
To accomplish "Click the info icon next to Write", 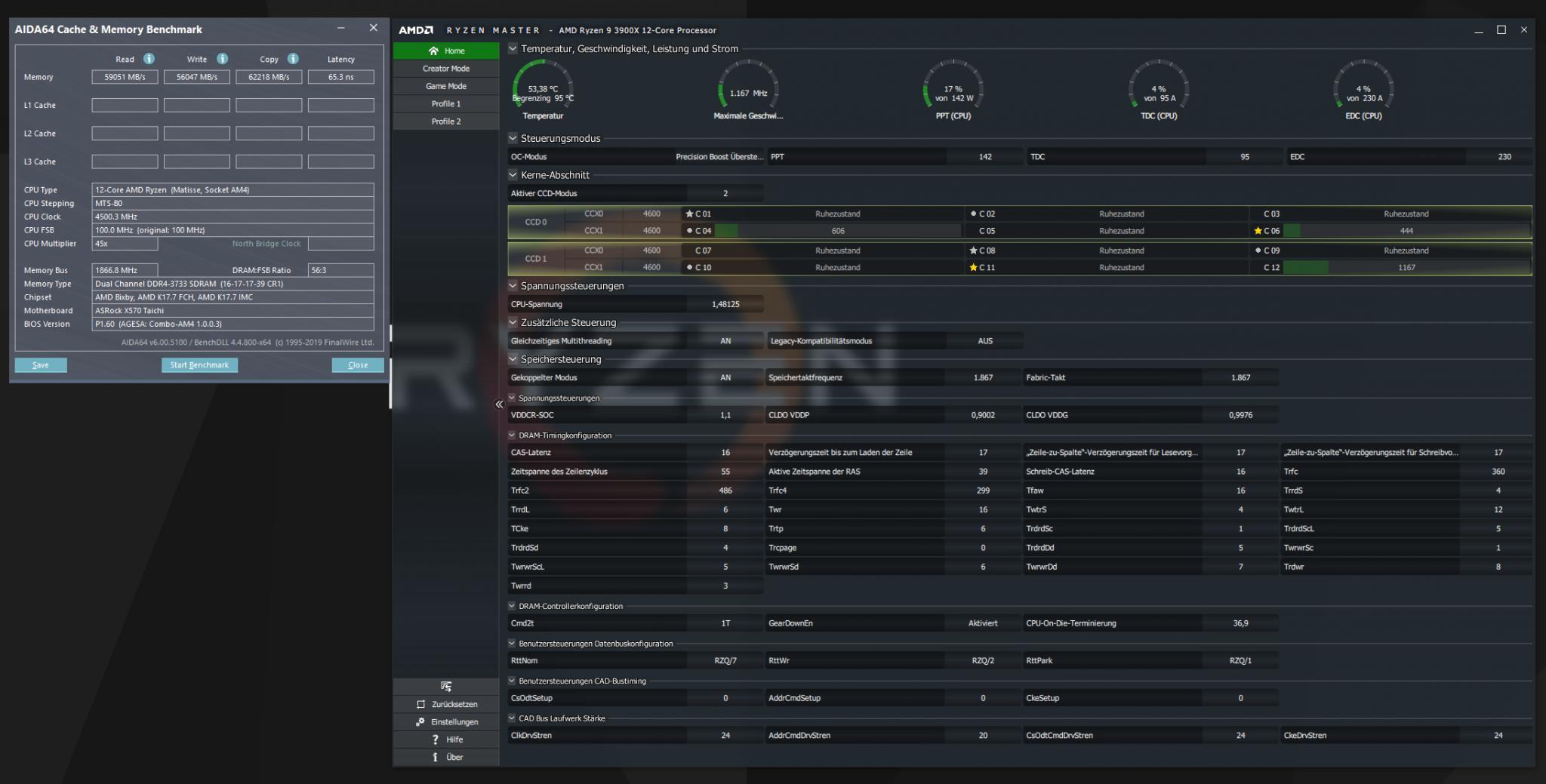I will [222, 59].
